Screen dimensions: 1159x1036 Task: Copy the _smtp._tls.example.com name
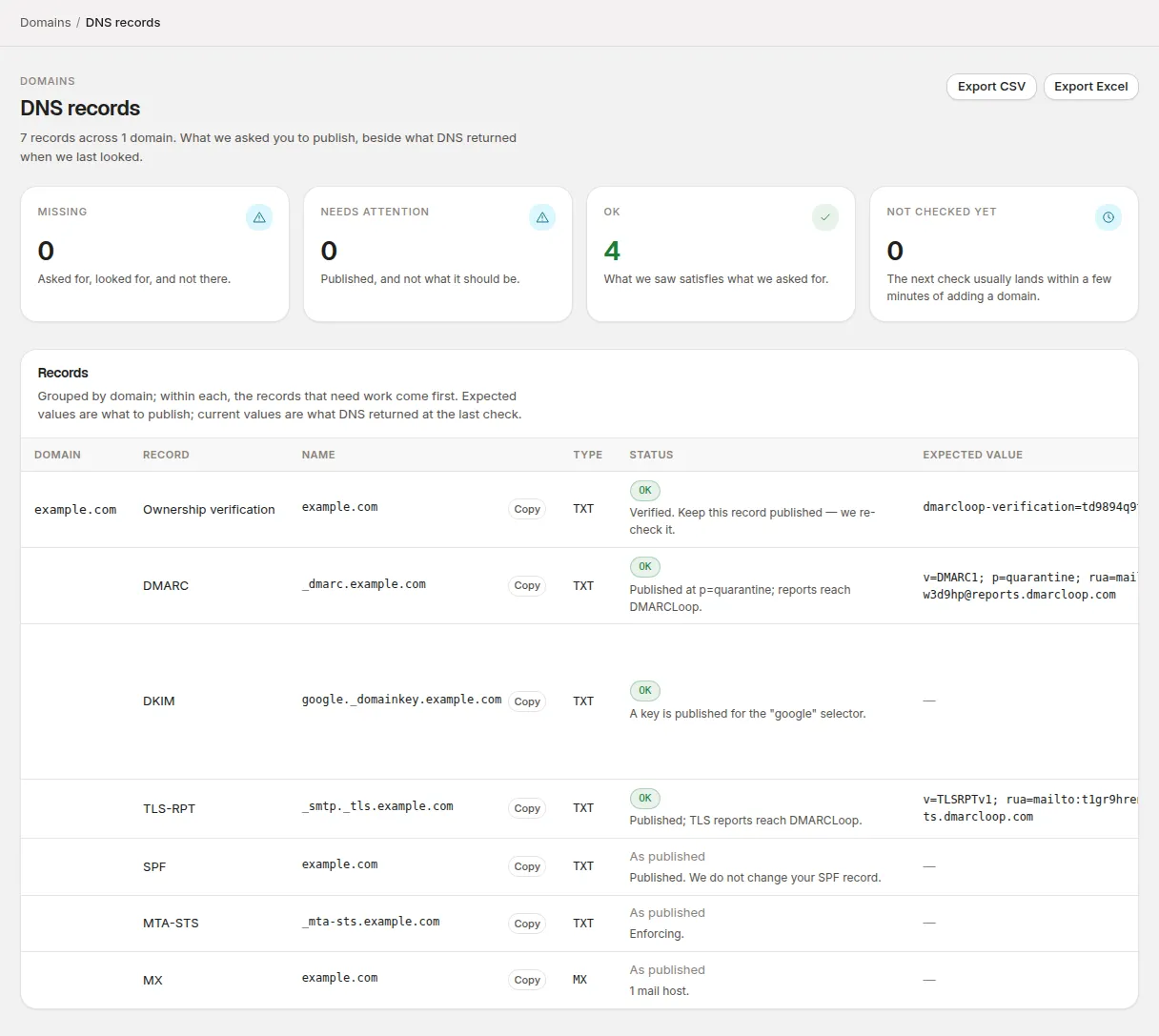[527, 808]
